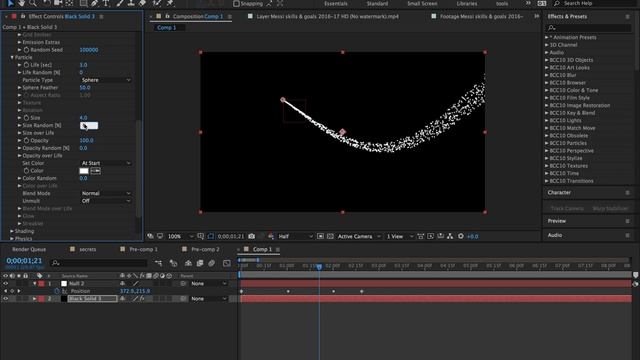Image resolution: width=640 pixels, height=360 pixels.
Task: Open the viewer resolution Half dropdown
Action: point(296,236)
